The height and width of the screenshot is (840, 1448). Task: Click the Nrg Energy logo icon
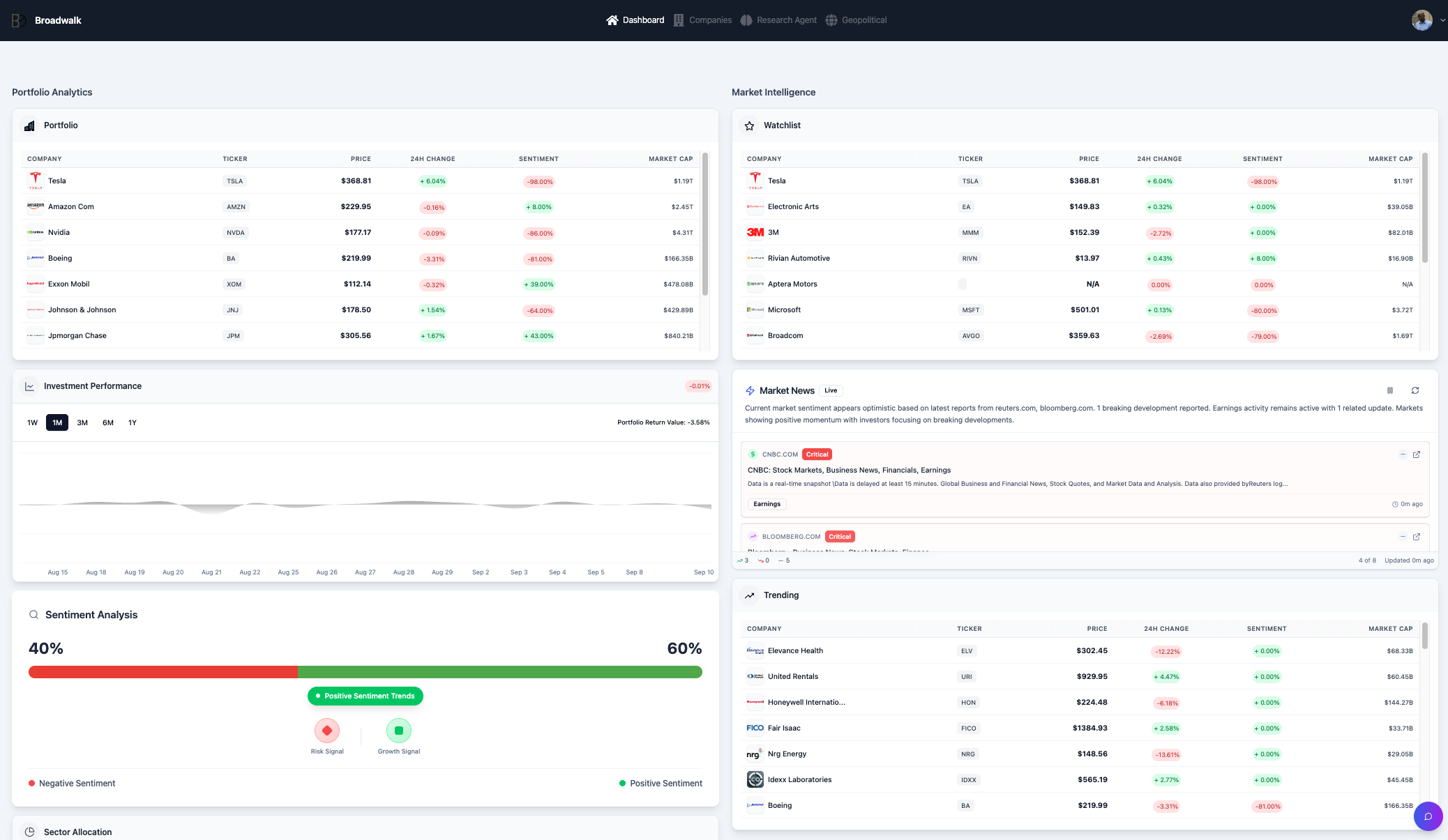click(x=755, y=754)
